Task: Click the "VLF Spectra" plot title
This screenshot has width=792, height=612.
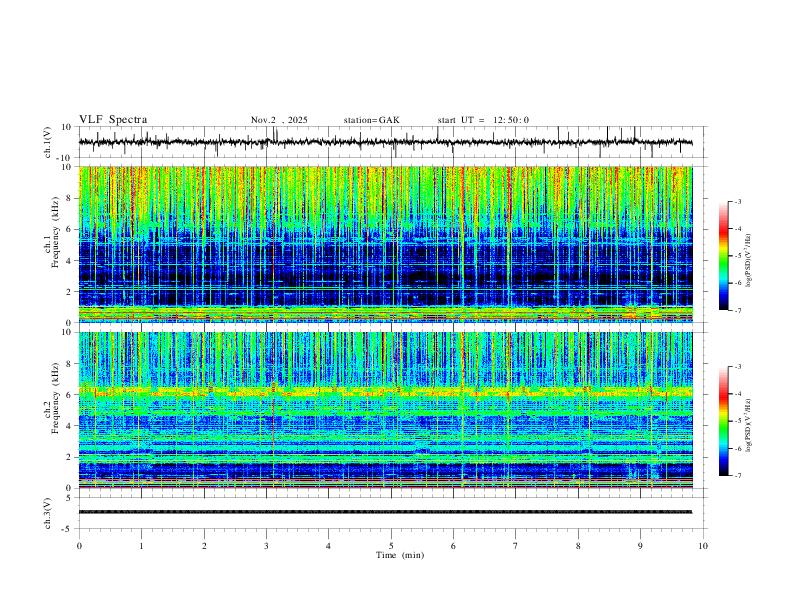Action: 113,120
